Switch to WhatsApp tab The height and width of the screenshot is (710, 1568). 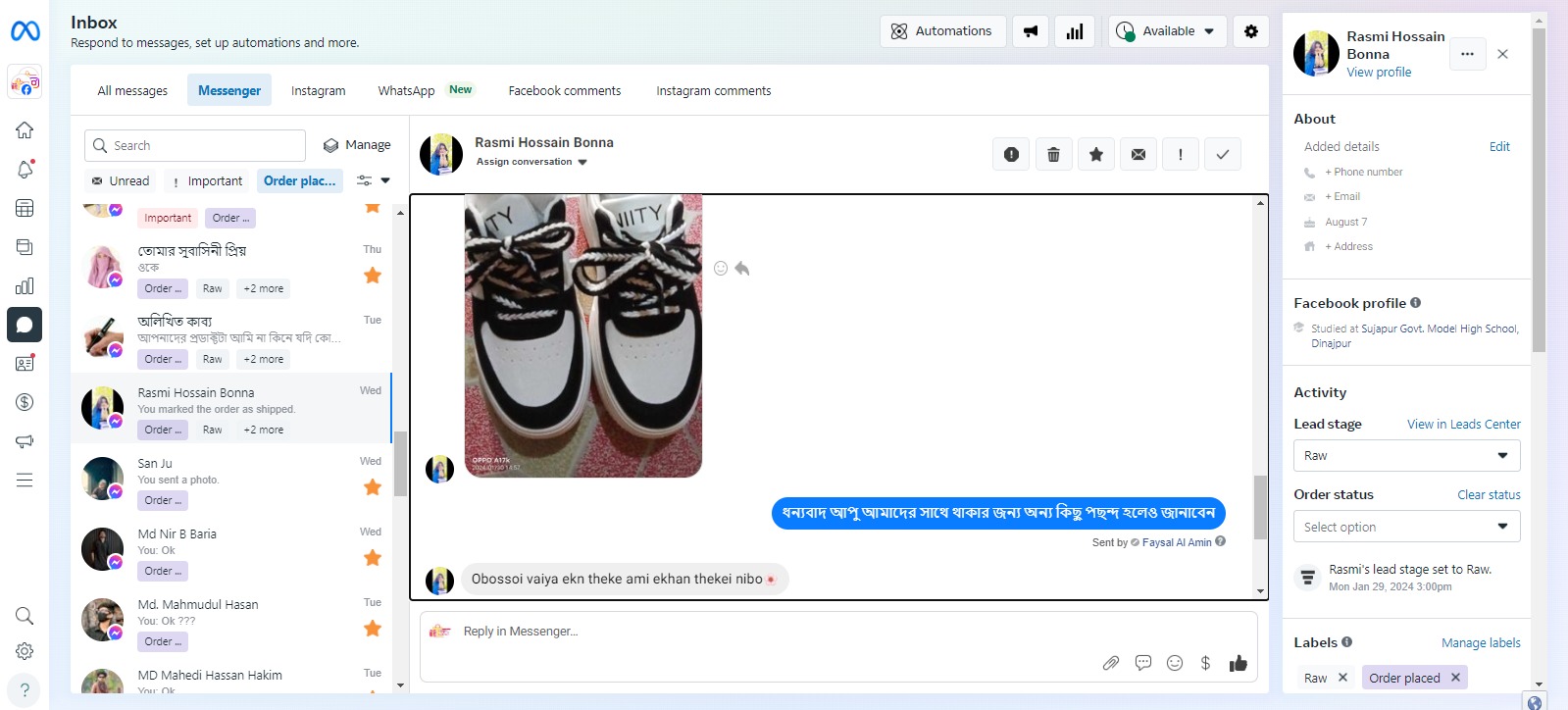(x=425, y=90)
